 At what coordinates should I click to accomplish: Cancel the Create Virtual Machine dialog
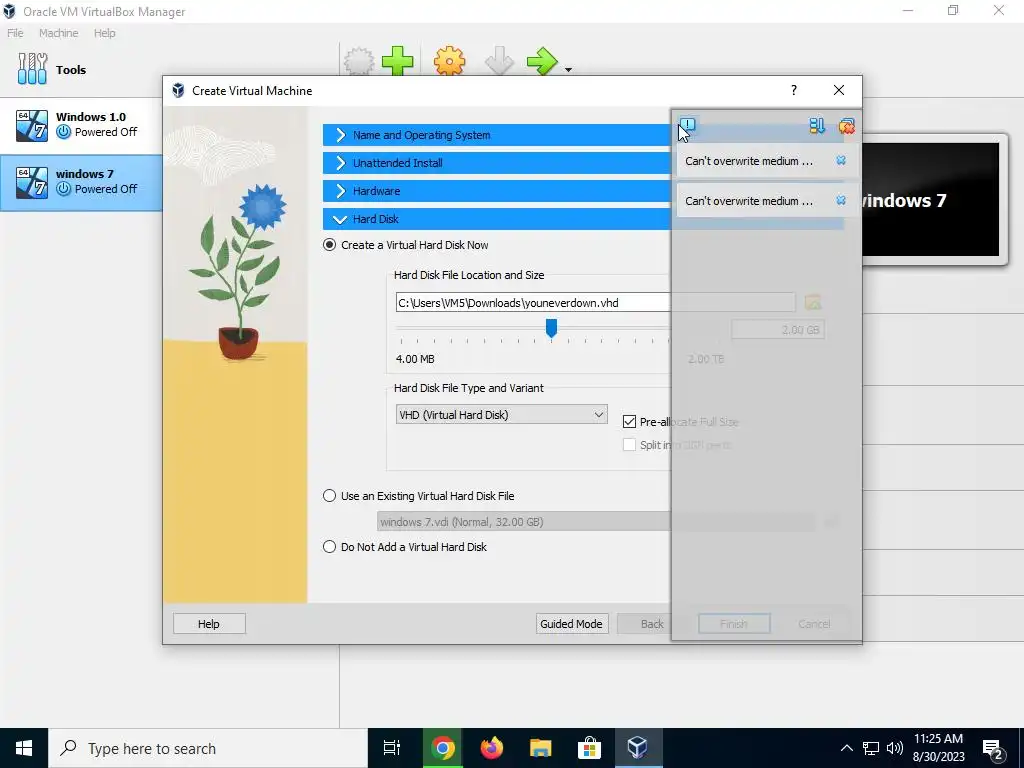pos(814,624)
